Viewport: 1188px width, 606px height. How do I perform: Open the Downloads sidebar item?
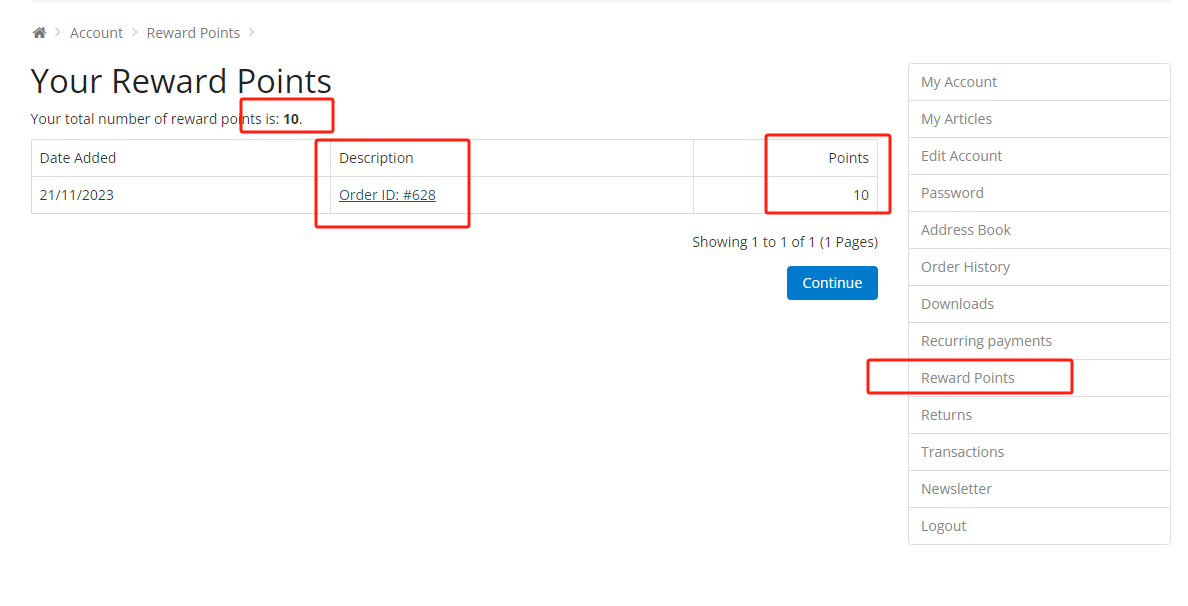click(x=1039, y=304)
